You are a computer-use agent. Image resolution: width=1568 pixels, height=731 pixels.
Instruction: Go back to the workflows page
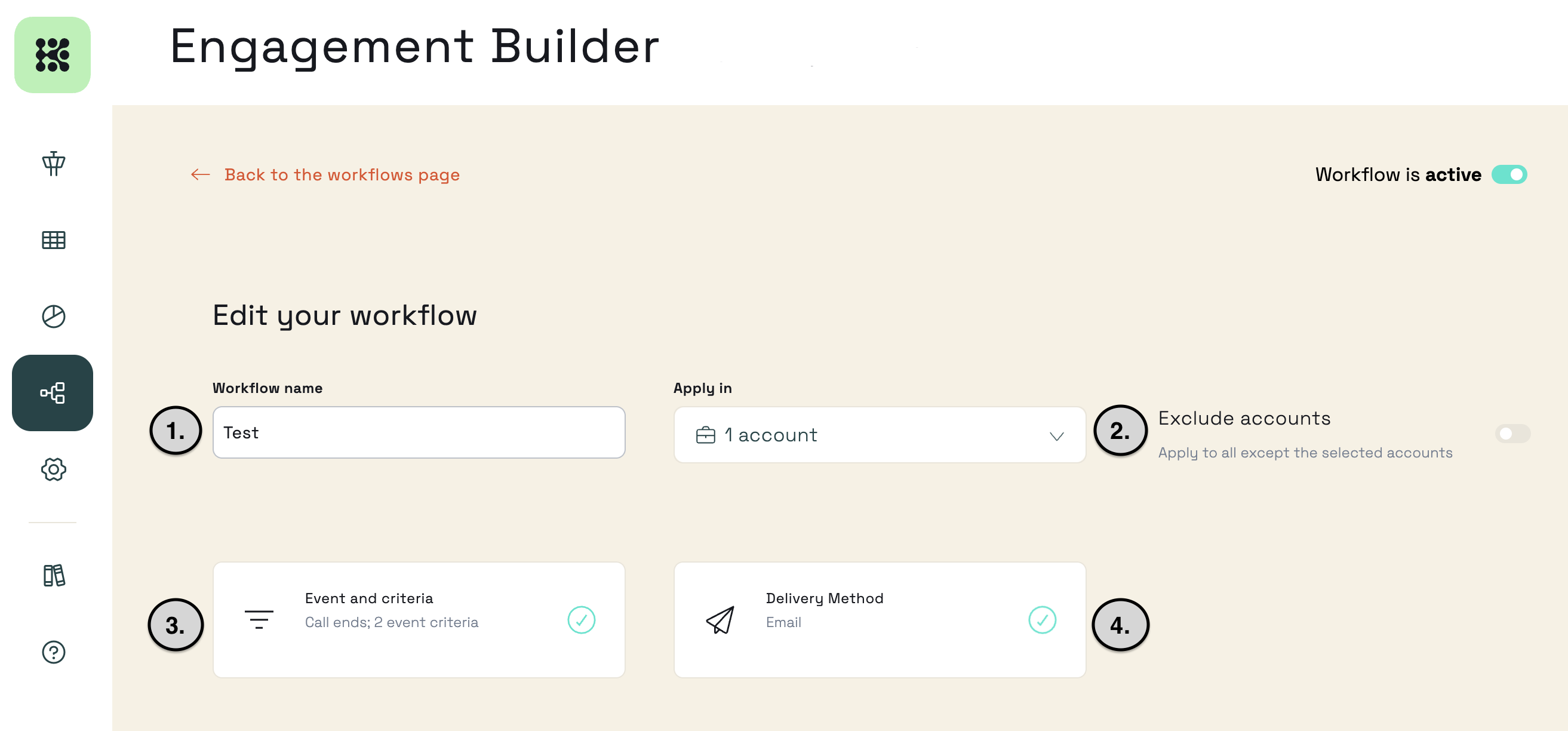coord(342,174)
